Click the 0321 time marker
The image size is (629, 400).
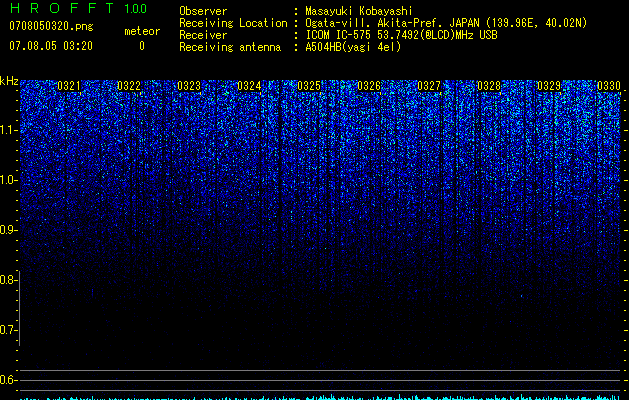click(x=69, y=86)
